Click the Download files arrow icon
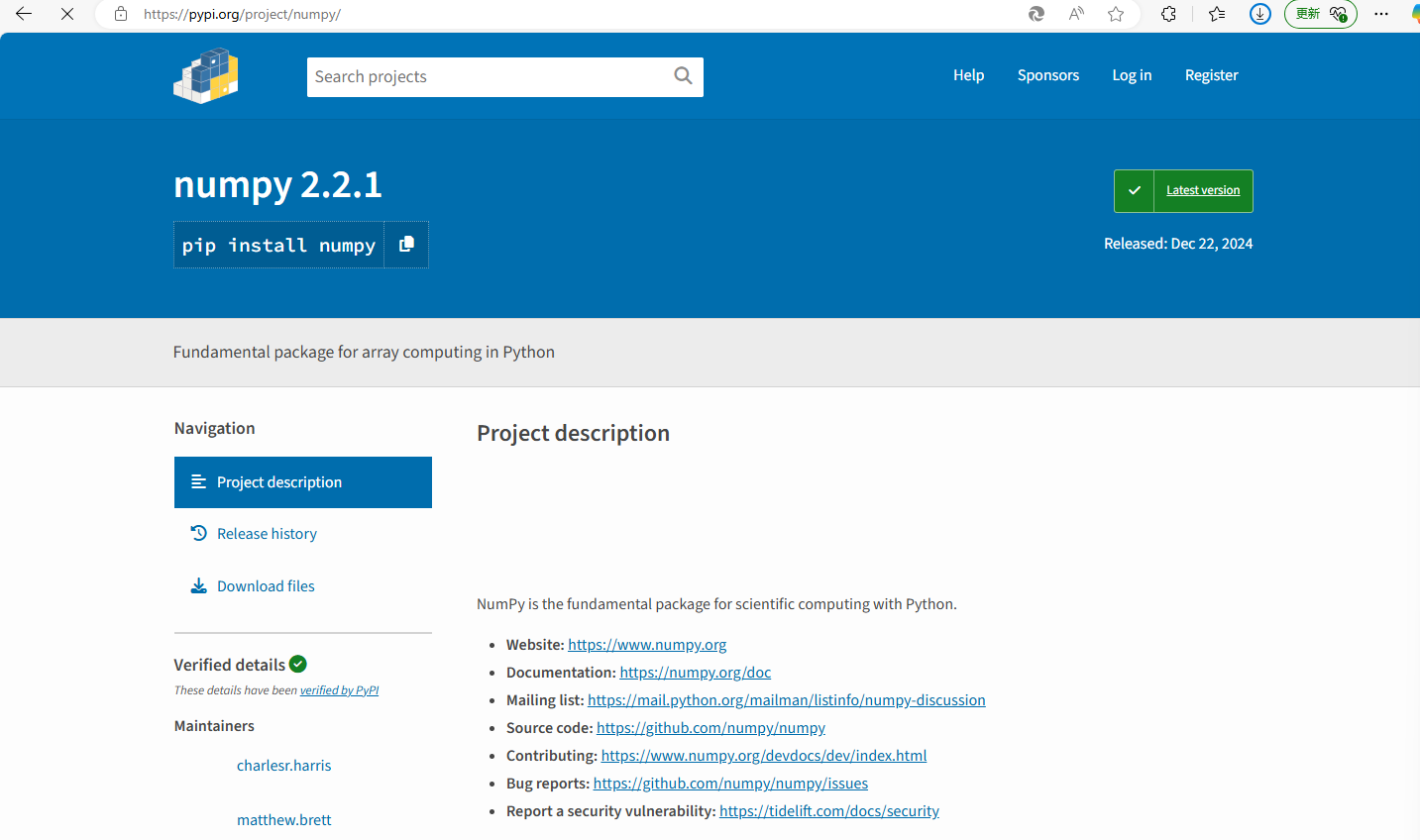The width and height of the screenshot is (1420, 840). [199, 585]
